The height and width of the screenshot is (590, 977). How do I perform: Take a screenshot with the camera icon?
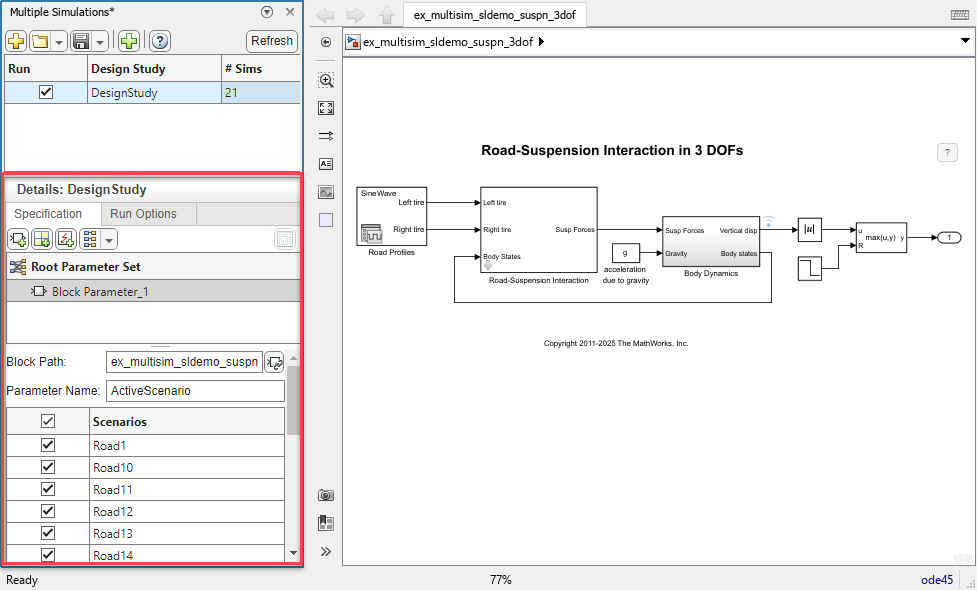[x=326, y=495]
